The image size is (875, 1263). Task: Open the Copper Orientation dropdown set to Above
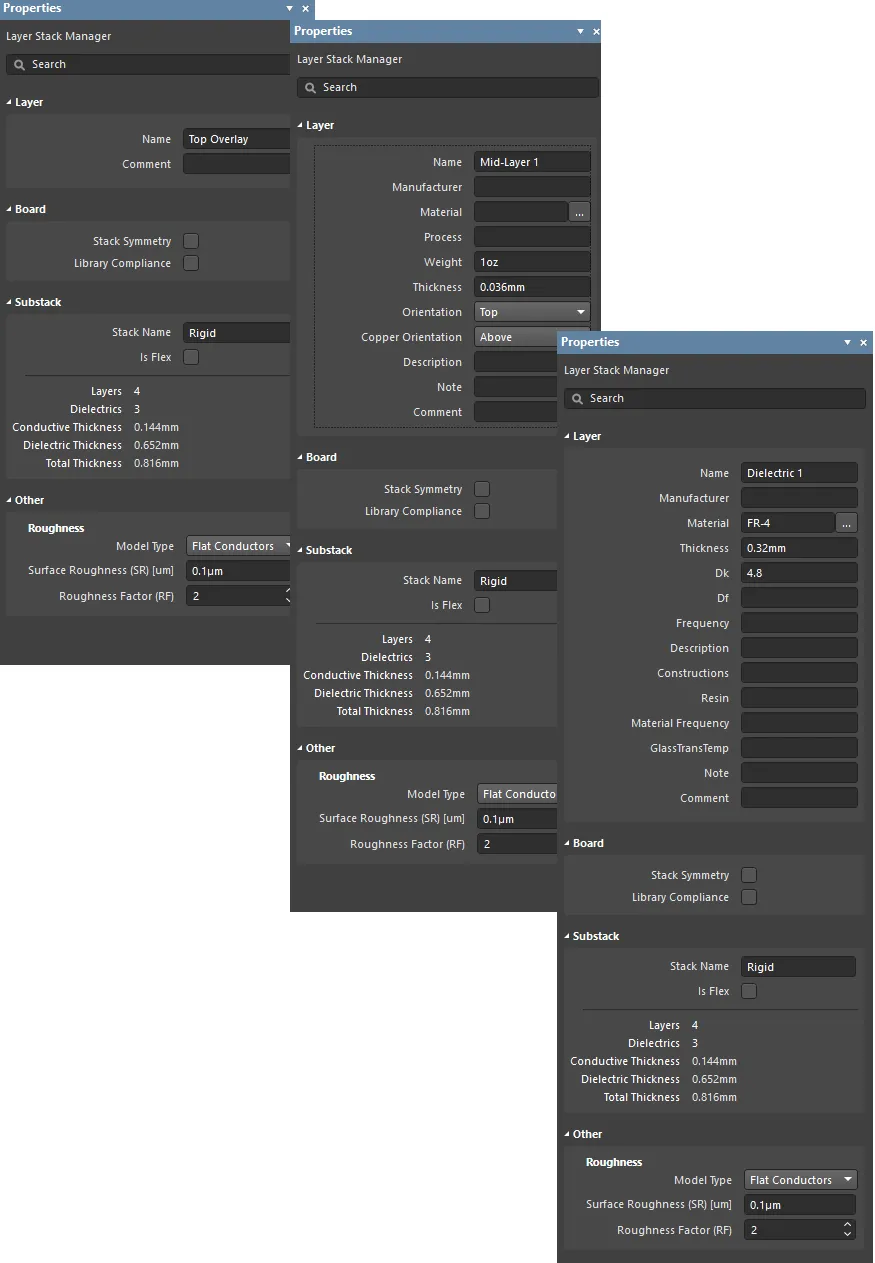pyautogui.click(x=516, y=337)
